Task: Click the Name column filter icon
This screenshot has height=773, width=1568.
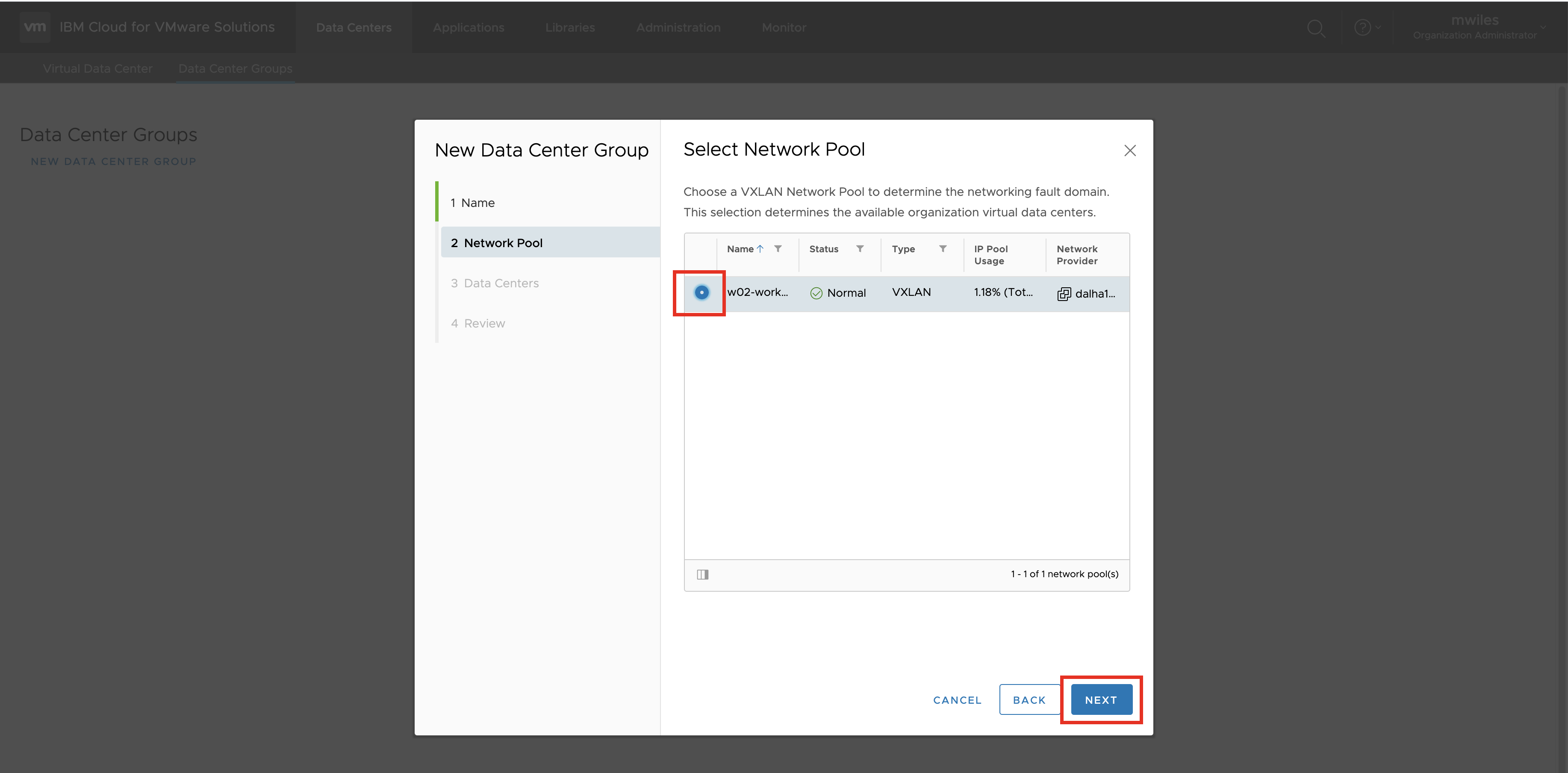Action: pos(778,248)
